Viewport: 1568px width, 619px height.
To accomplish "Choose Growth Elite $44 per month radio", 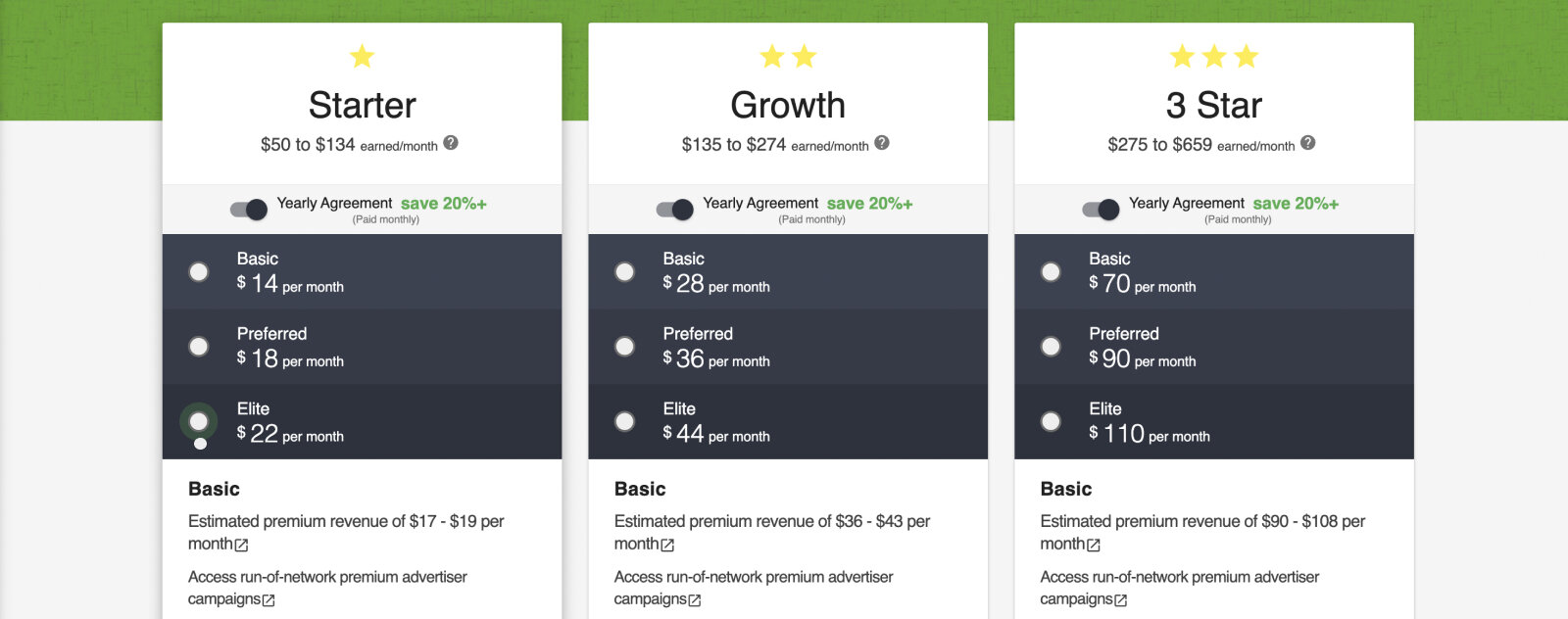I will pos(625,421).
